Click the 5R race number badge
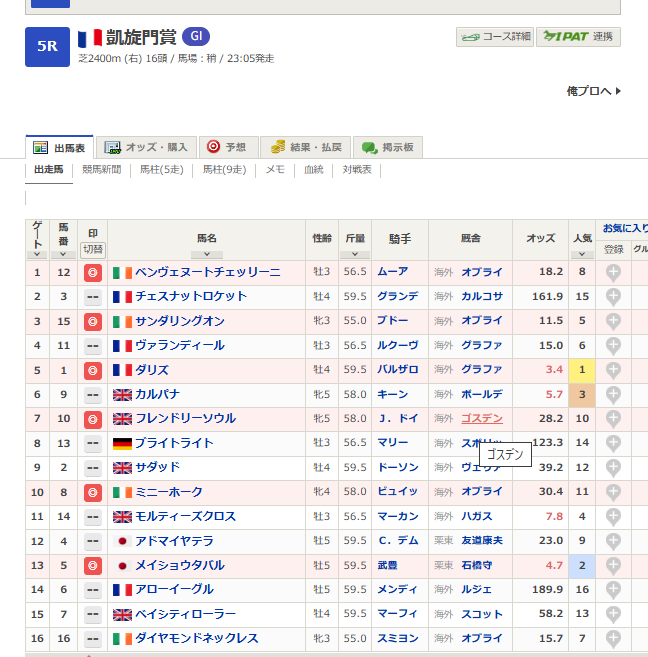This screenshot has width=648, height=657. point(47,47)
